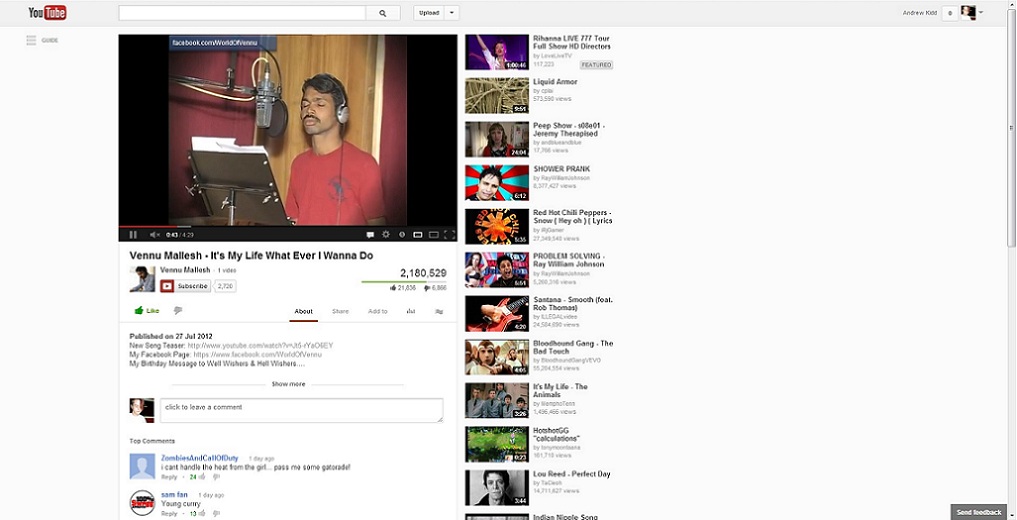Screen dimensions: 1017x520
Task: Thumbs up ZombiesAndCallOfDuty comment
Action: click(x=202, y=477)
